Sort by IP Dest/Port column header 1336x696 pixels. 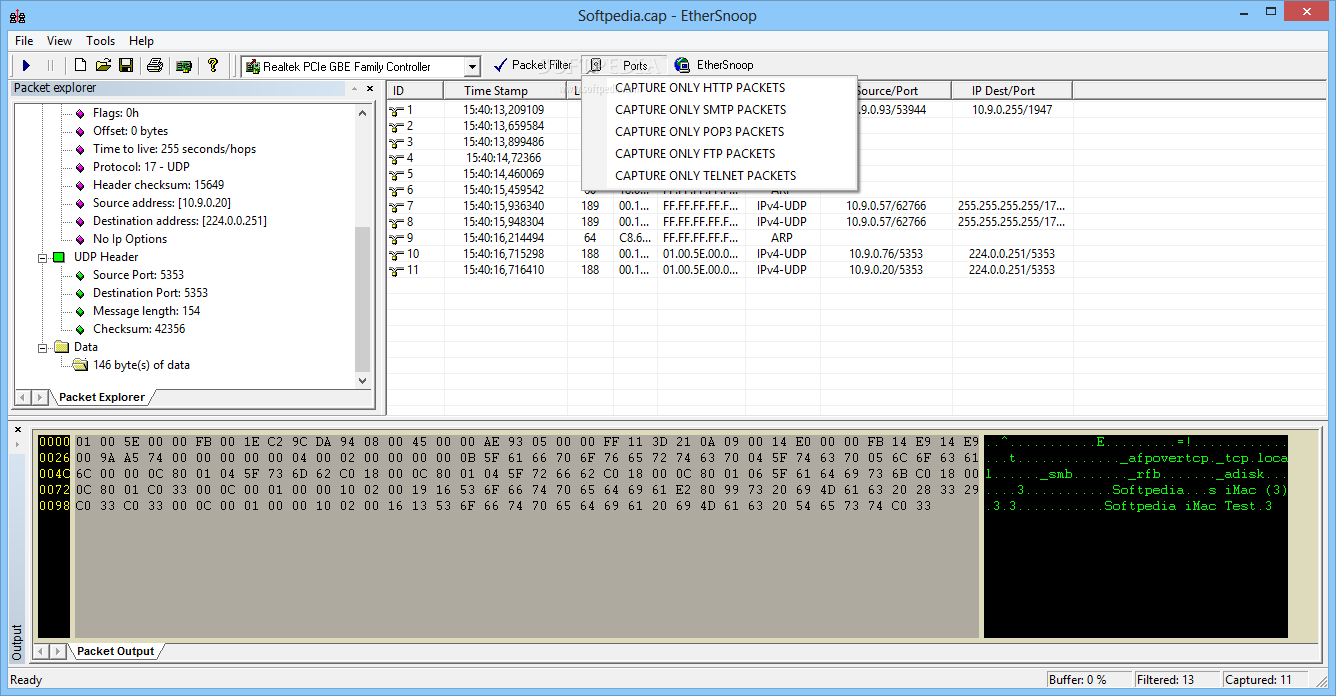tap(1011, 91)
